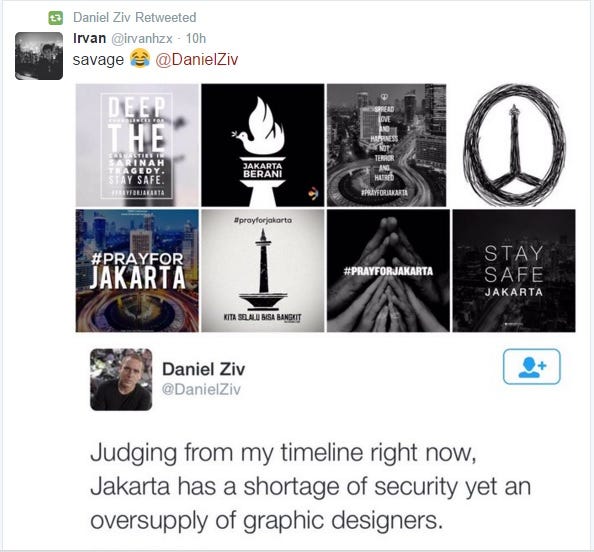This screenshot has height=552, width=594.
Task: Open the Spread Love city skyline image
Action: [x=386, y=145]
